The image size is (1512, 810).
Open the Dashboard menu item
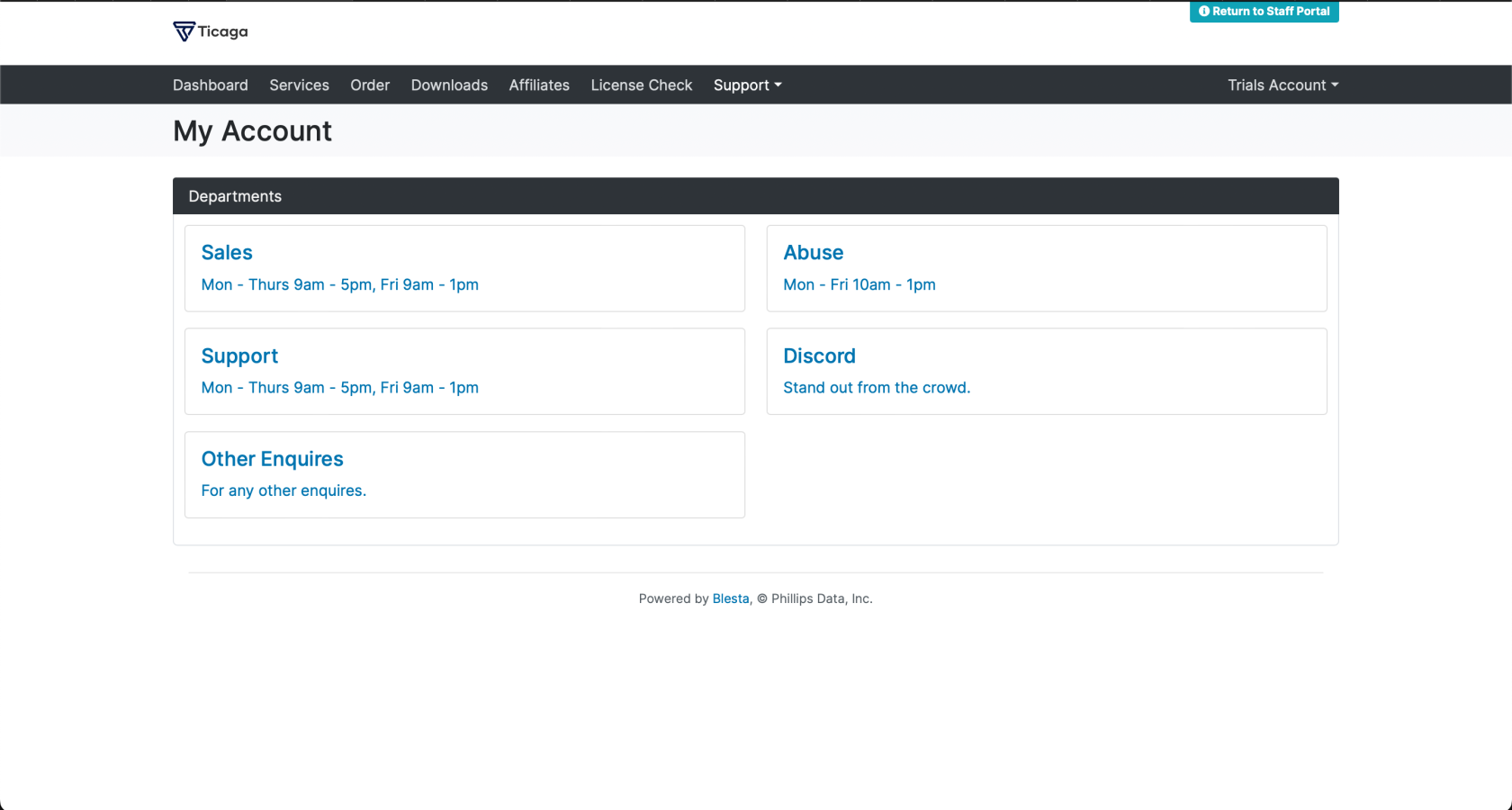coord(211,85)
